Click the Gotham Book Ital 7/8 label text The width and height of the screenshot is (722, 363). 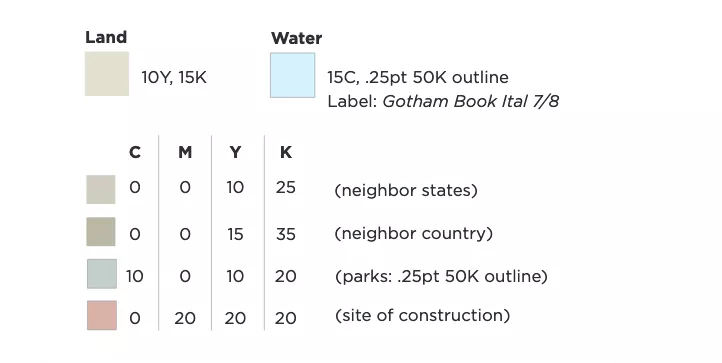471,101
